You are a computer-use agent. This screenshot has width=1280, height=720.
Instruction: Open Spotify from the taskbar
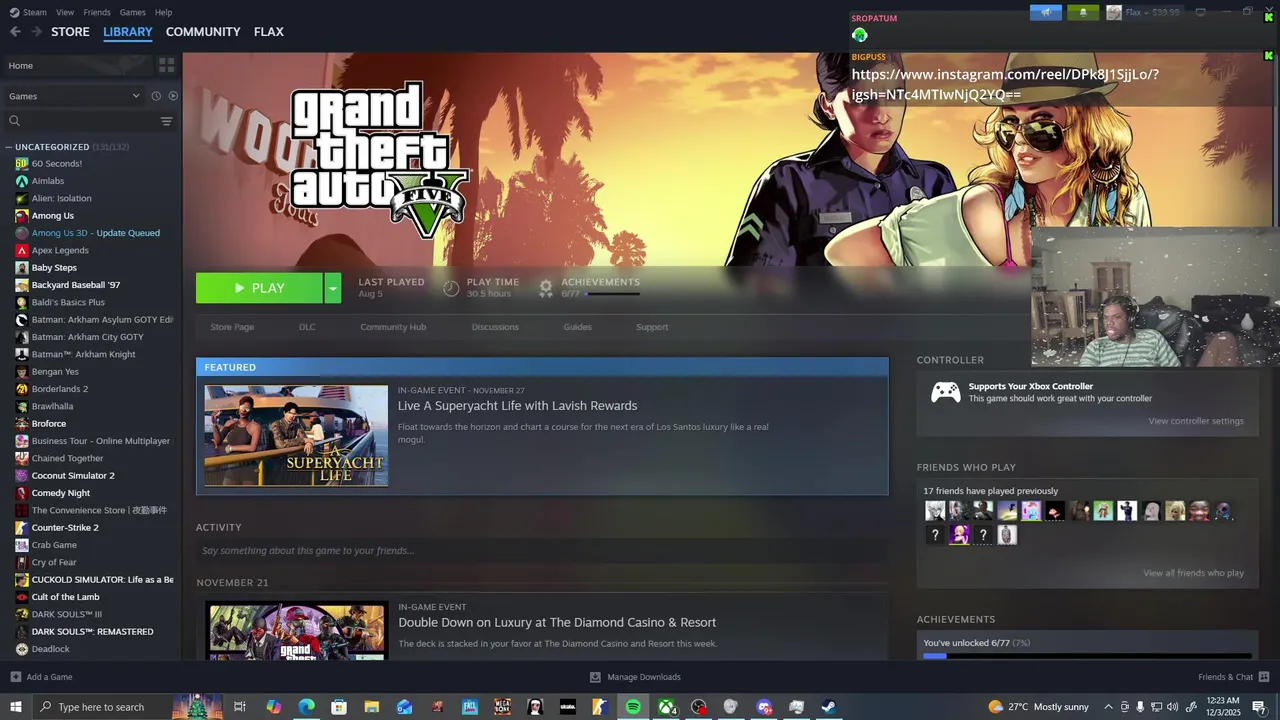(x=633, y=707)
